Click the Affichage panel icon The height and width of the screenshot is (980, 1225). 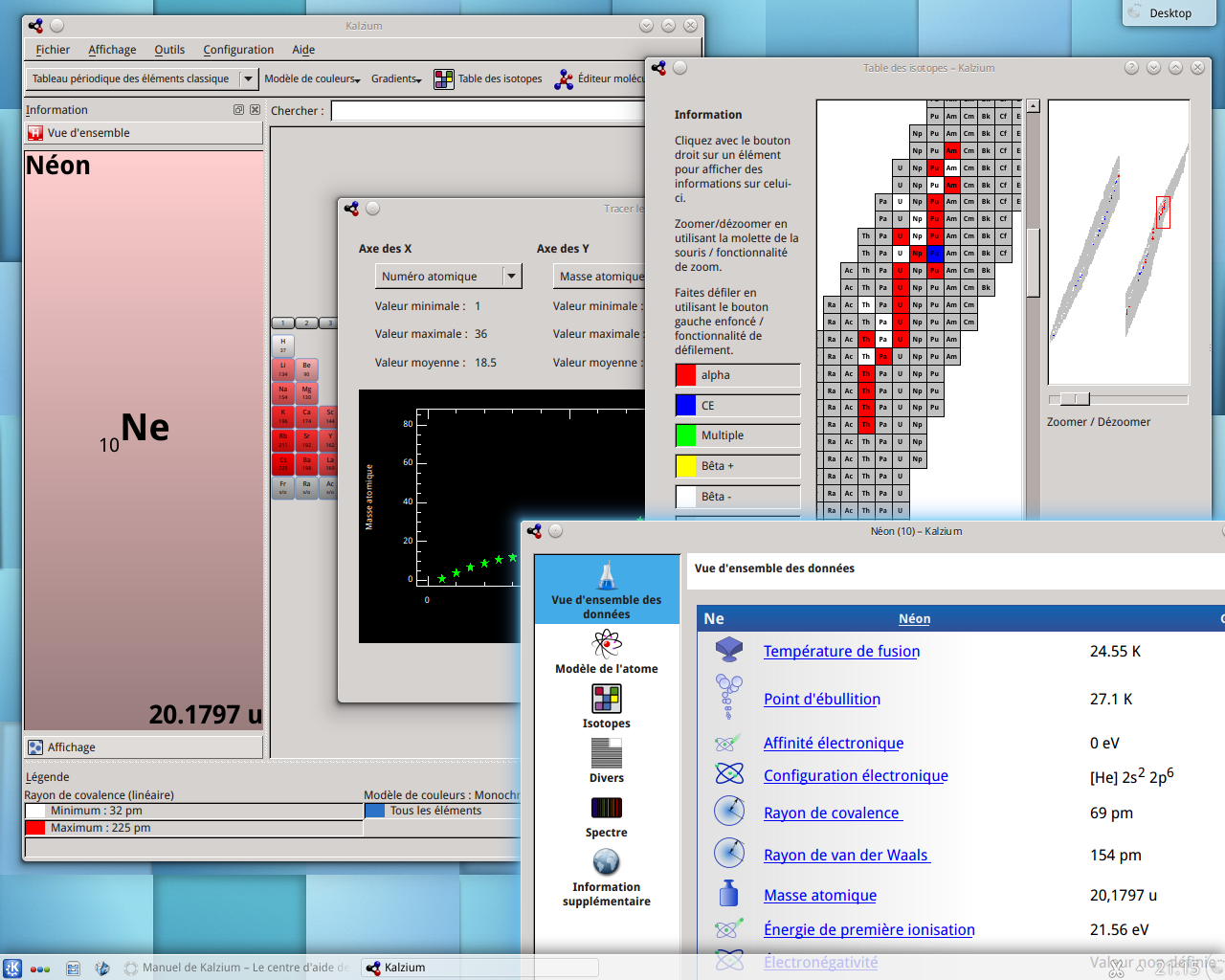pos(35,747)
